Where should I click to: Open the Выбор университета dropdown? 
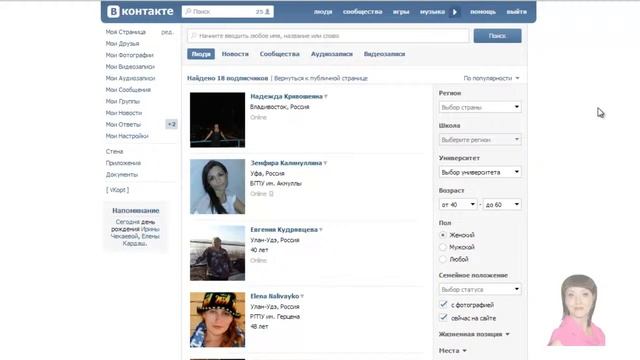[480, 172]
